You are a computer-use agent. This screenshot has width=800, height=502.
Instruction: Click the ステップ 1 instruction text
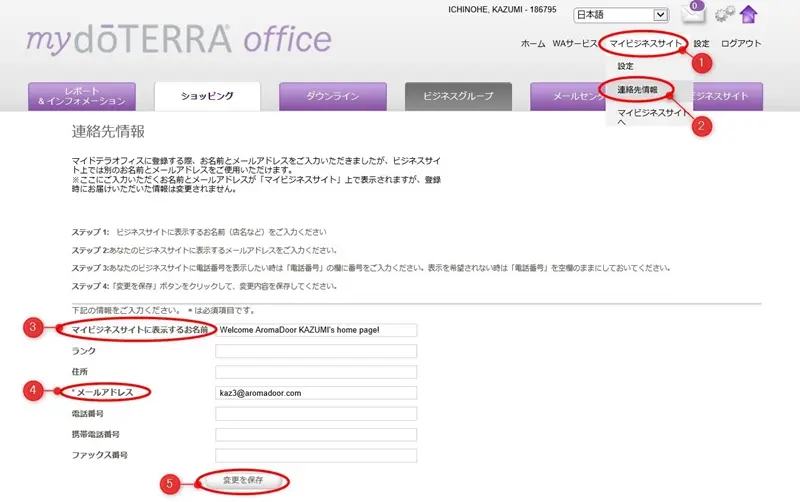(199, 232)
